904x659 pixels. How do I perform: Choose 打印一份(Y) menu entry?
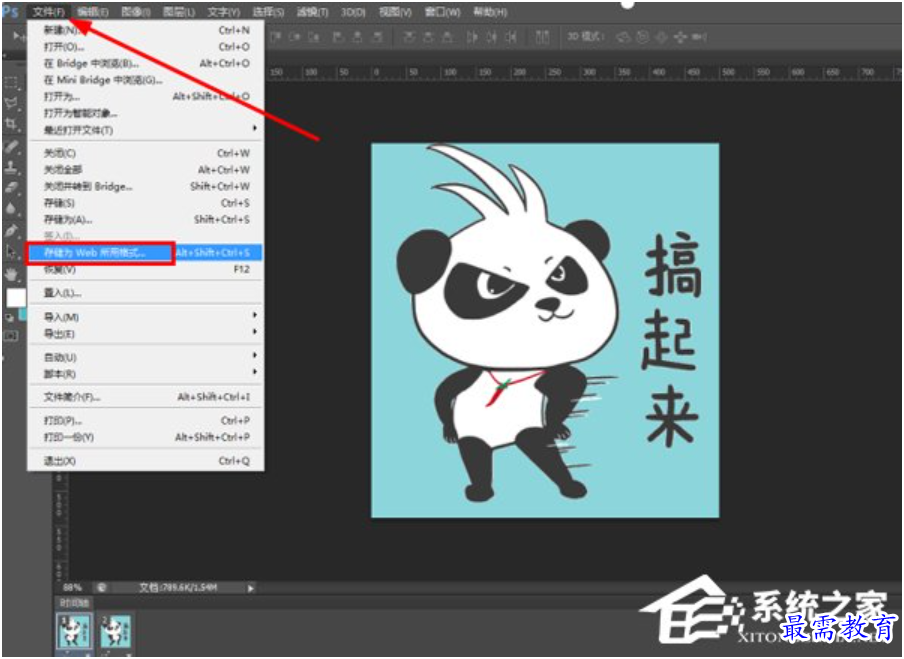144,437
